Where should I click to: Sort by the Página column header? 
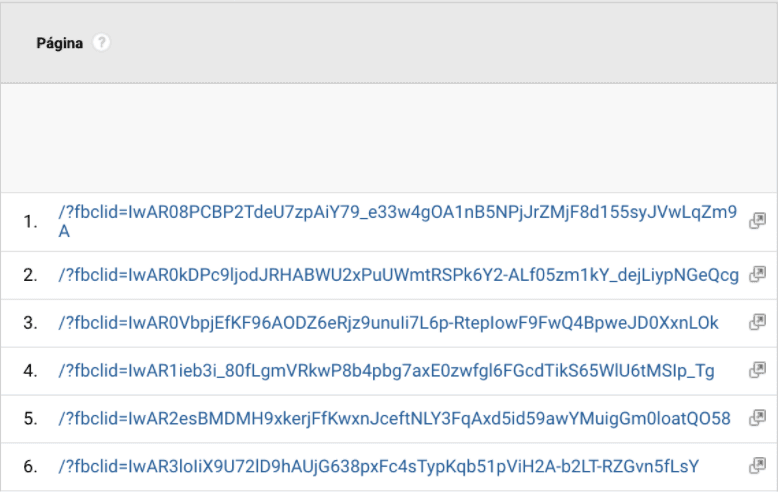59,43
